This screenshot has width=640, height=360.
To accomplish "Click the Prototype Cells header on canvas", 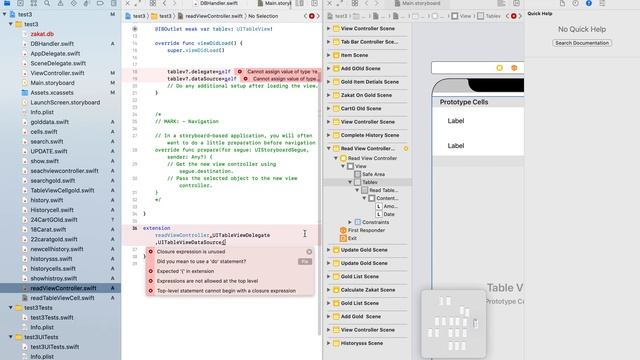I will 464,102.
